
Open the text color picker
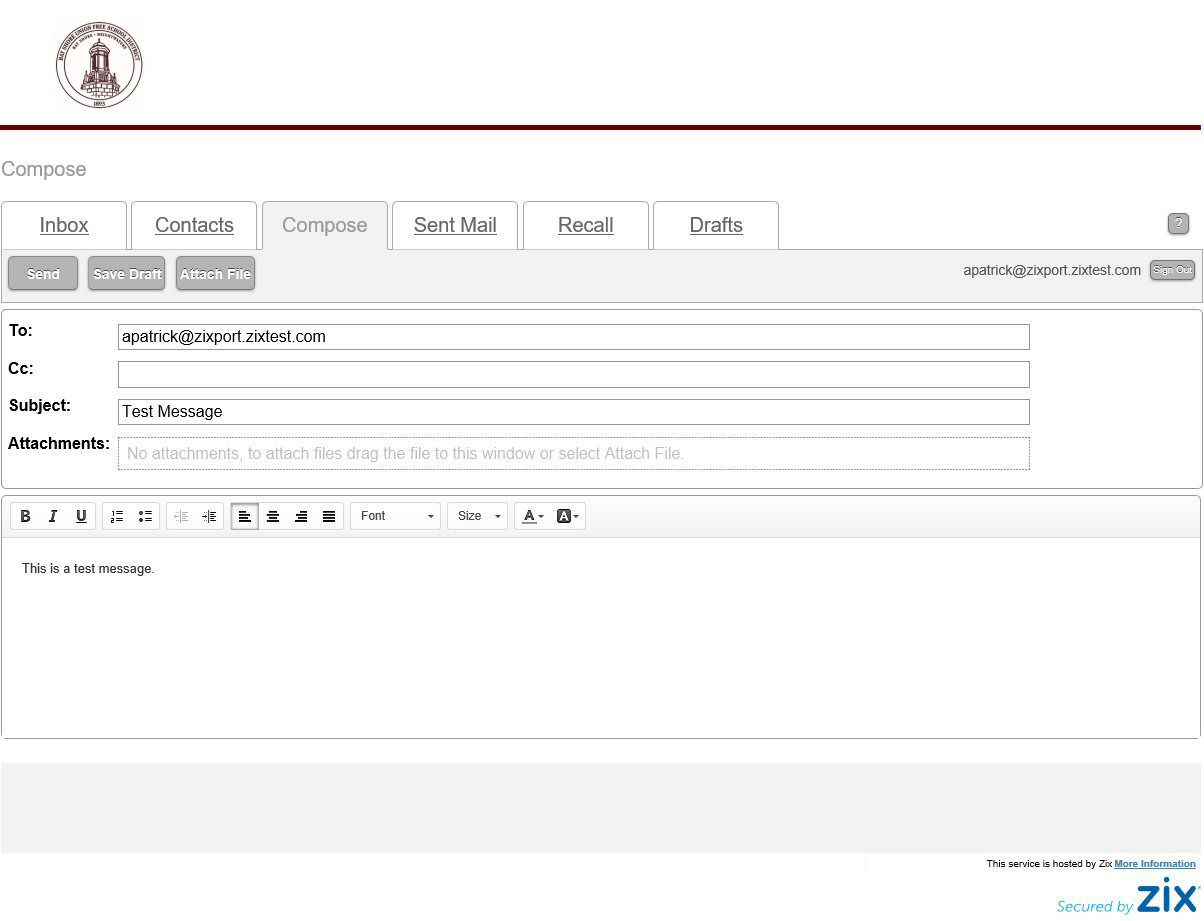tap(533, 516)
